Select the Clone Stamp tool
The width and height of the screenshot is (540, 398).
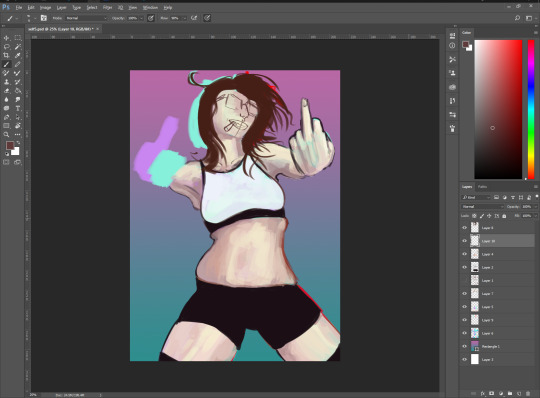7,82
